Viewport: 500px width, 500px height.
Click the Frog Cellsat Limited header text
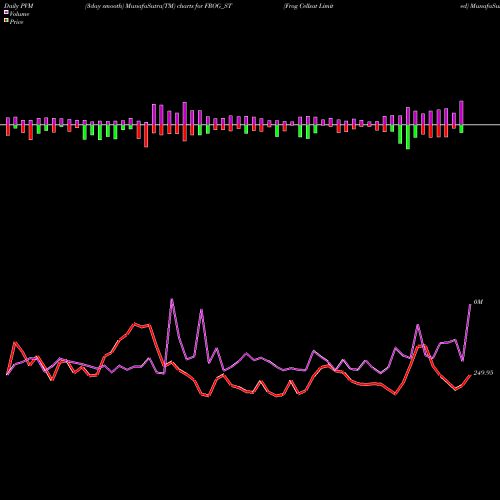(x=308, y=6)
